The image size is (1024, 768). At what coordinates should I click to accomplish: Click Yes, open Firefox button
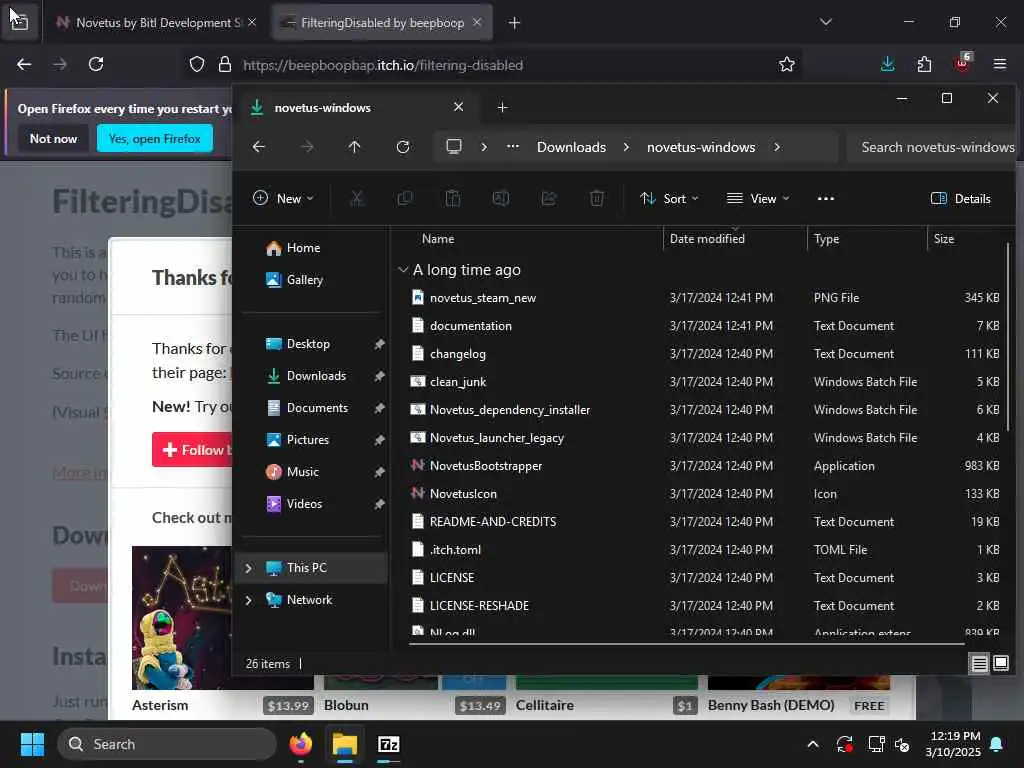(x=155, y=138)
